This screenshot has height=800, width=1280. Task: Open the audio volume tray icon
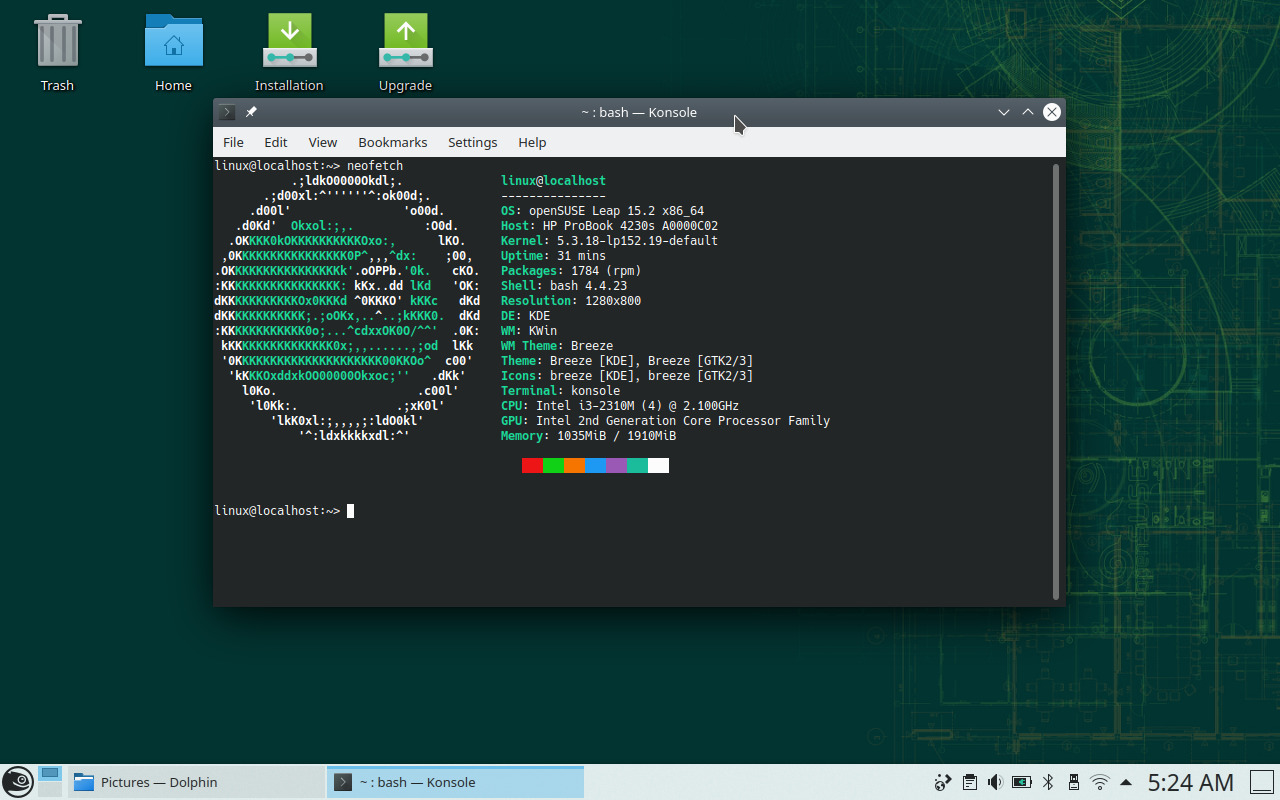click(995, 782)
